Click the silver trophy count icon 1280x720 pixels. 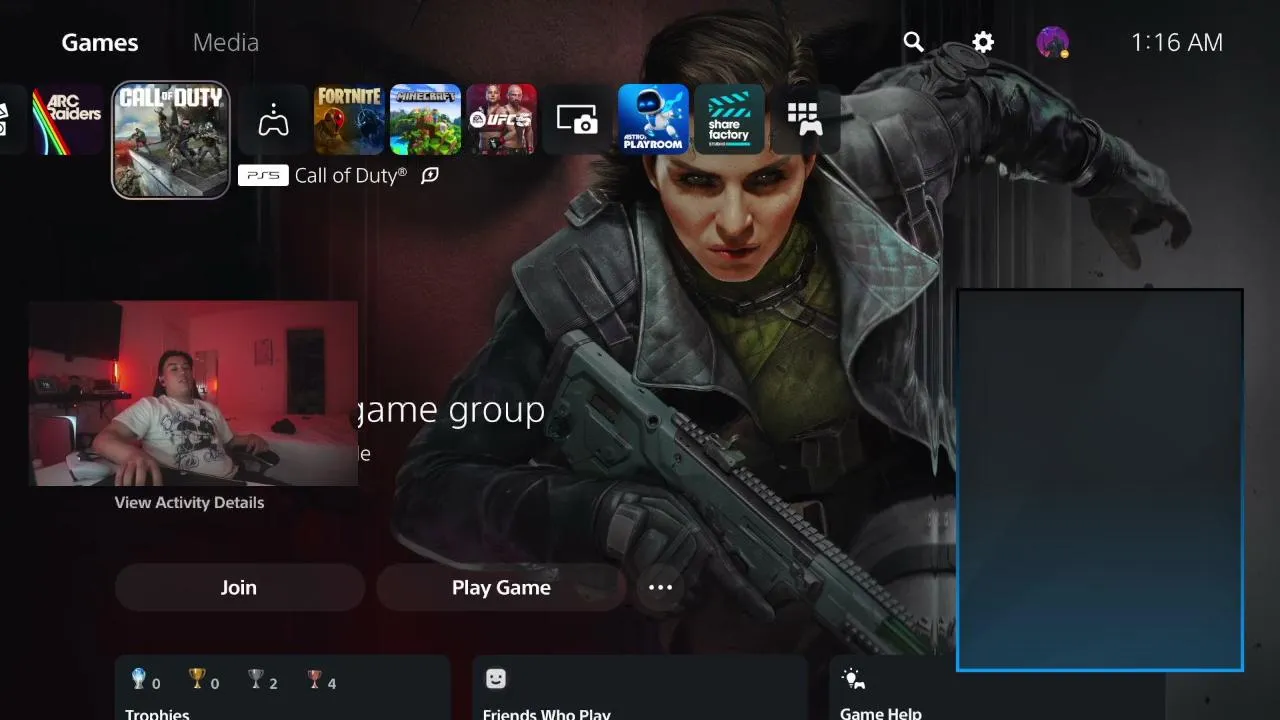coord(256,680)
